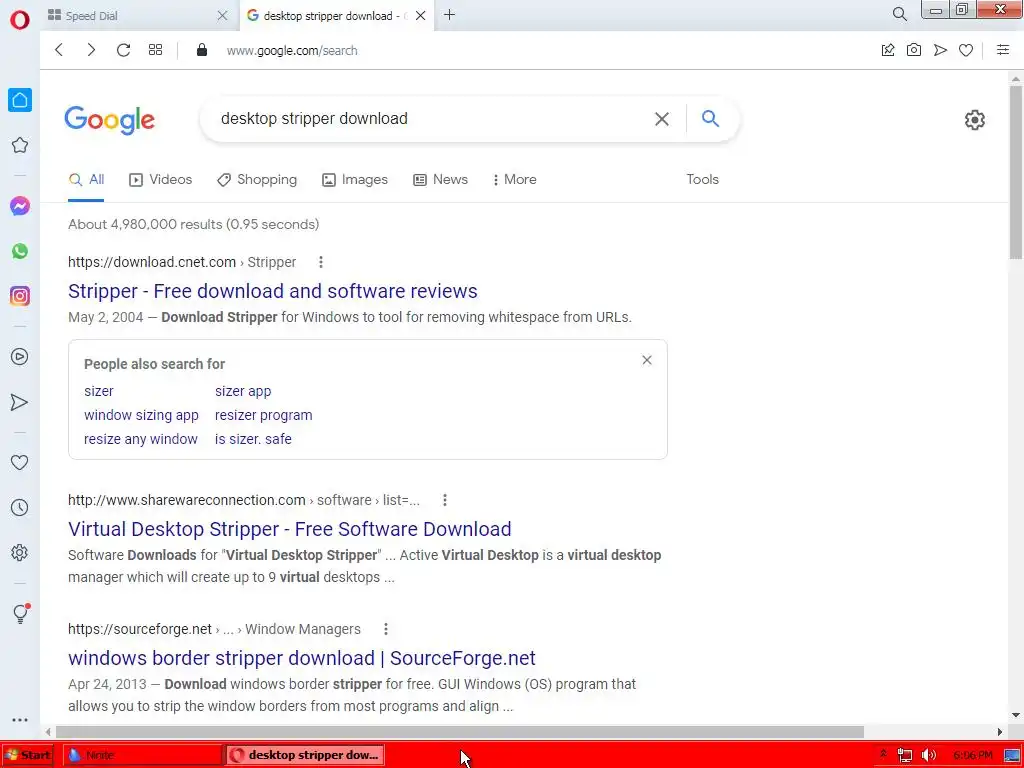Screen dimensions: 1024x768
Task: Submit search with the blue magnifier button
Action: click(711, 118)
